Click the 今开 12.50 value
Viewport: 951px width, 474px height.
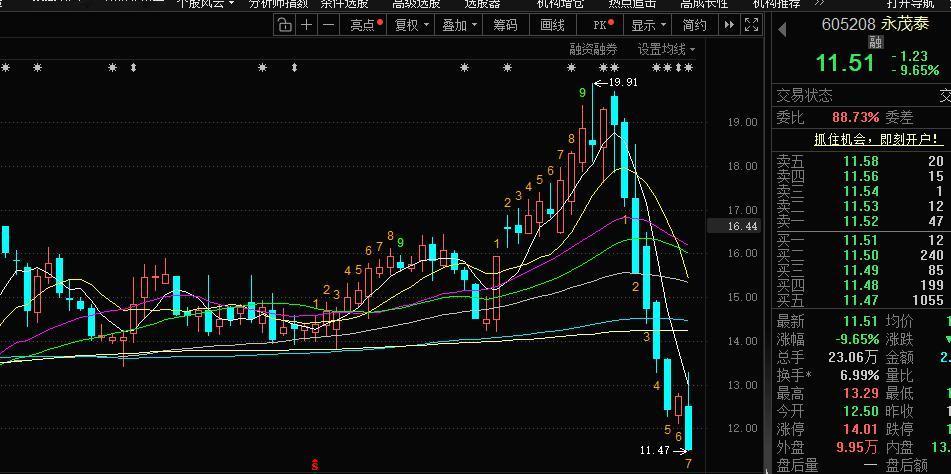click(861, 412)
